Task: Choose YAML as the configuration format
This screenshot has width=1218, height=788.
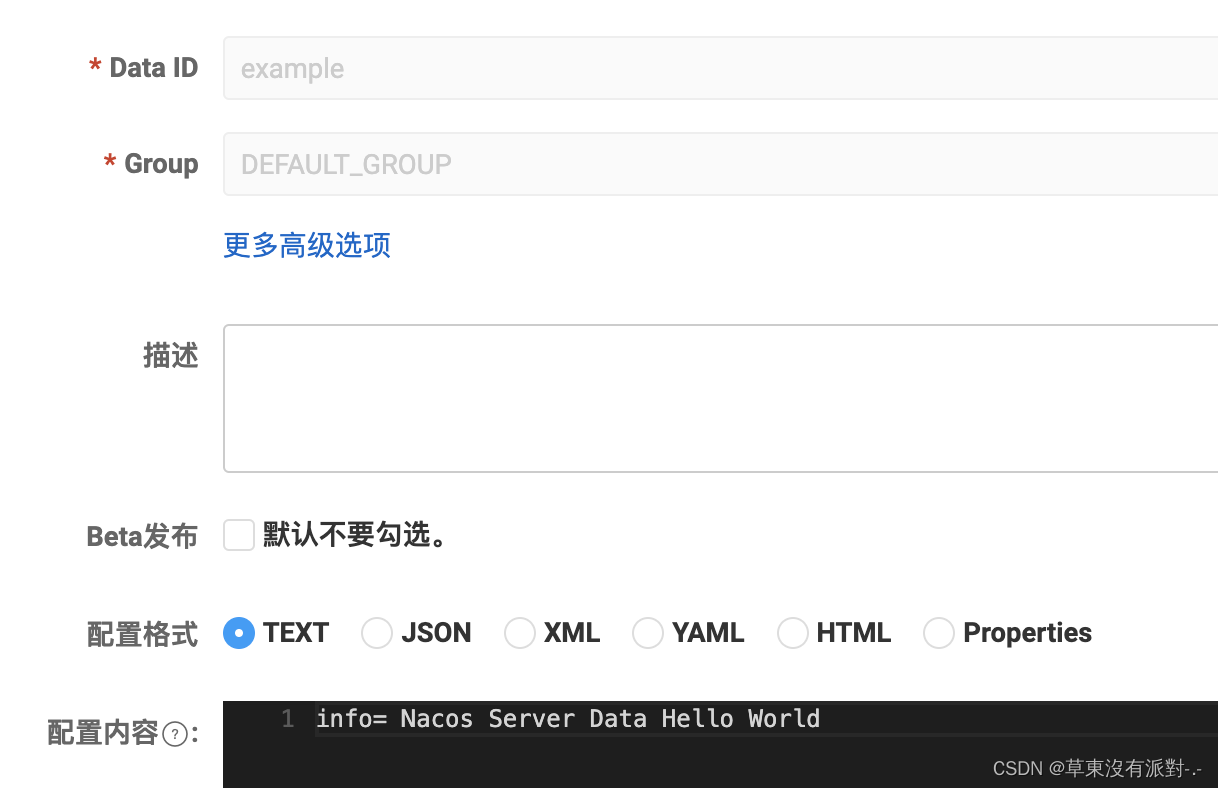Action: click(648, 633)
